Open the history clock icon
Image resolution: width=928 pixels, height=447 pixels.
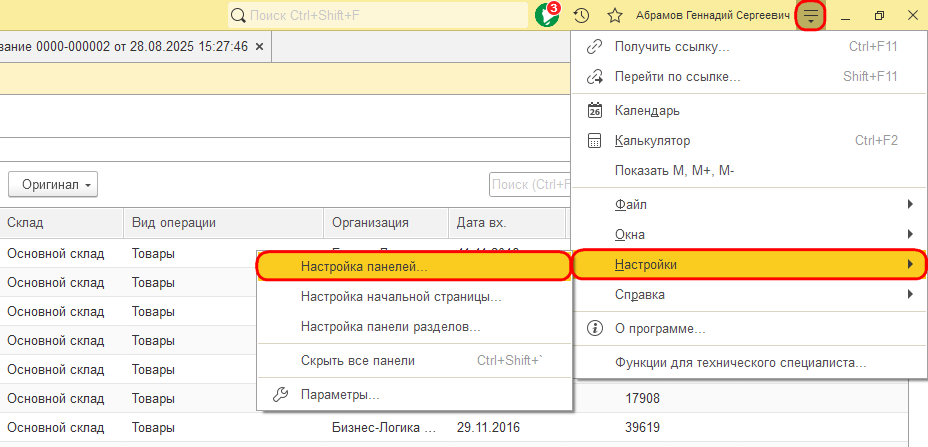(582, 15)
